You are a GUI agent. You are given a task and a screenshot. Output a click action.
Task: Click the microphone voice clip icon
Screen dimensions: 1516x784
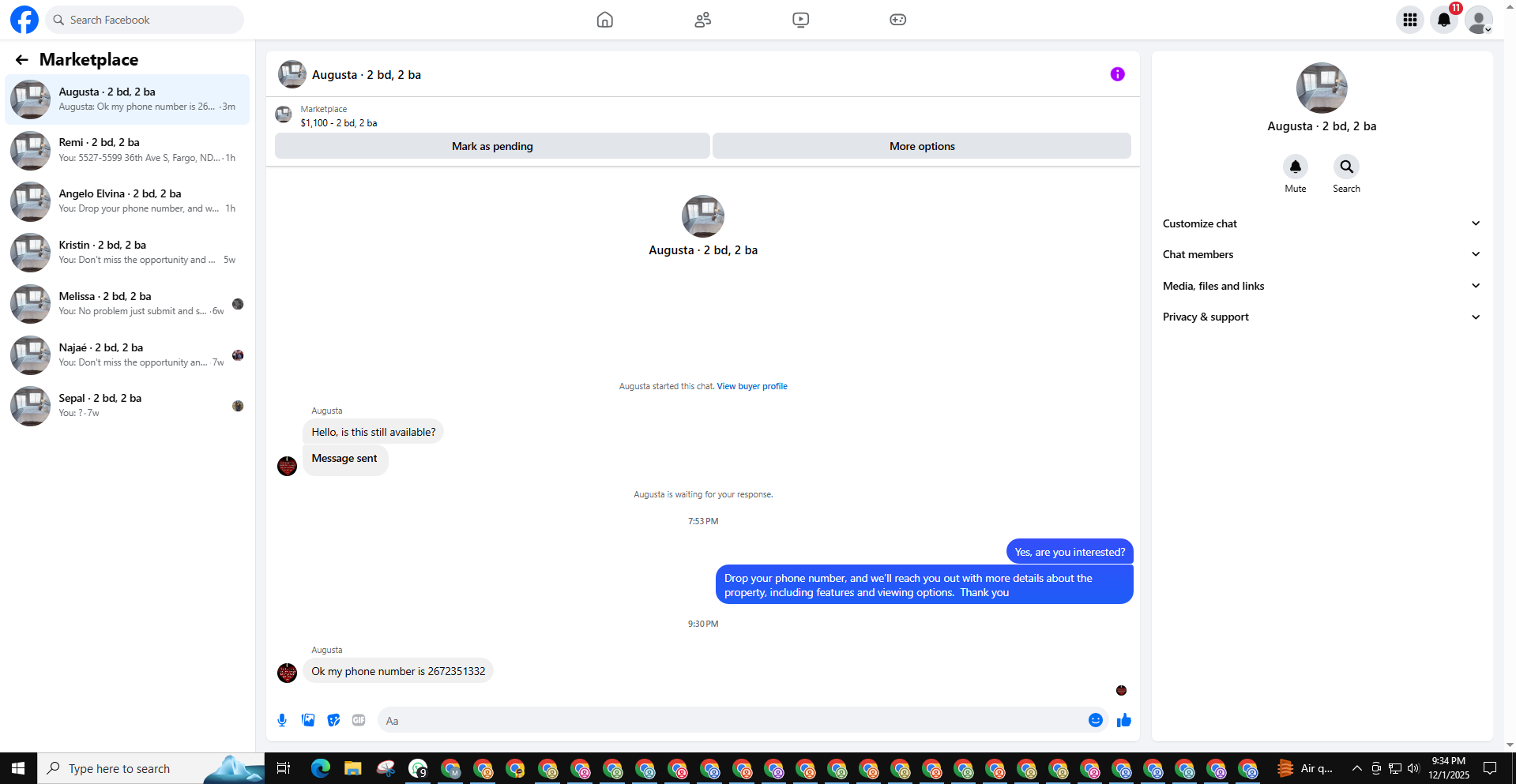[282, 720]
